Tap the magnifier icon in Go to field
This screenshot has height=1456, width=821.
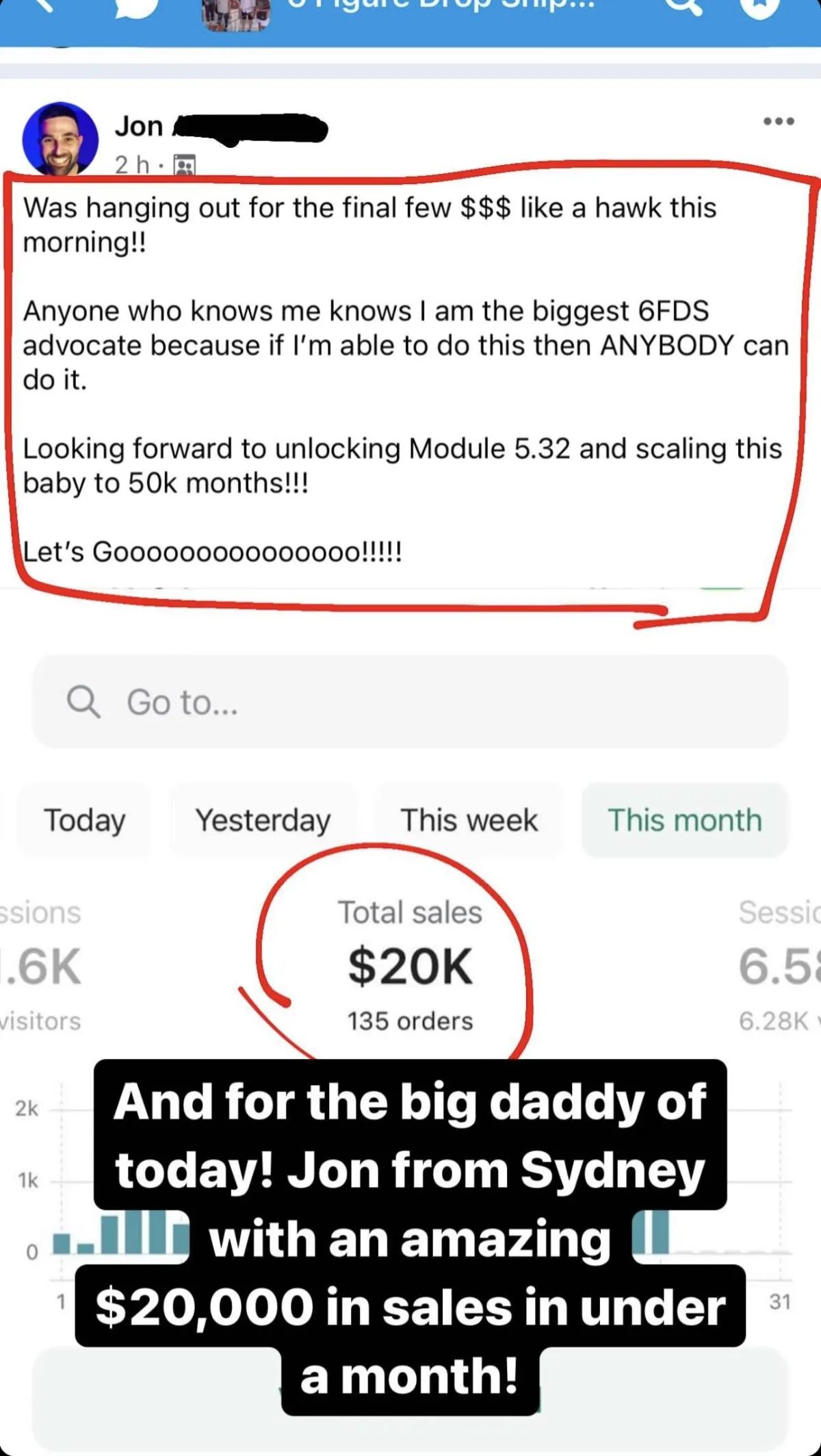(83, 702)
